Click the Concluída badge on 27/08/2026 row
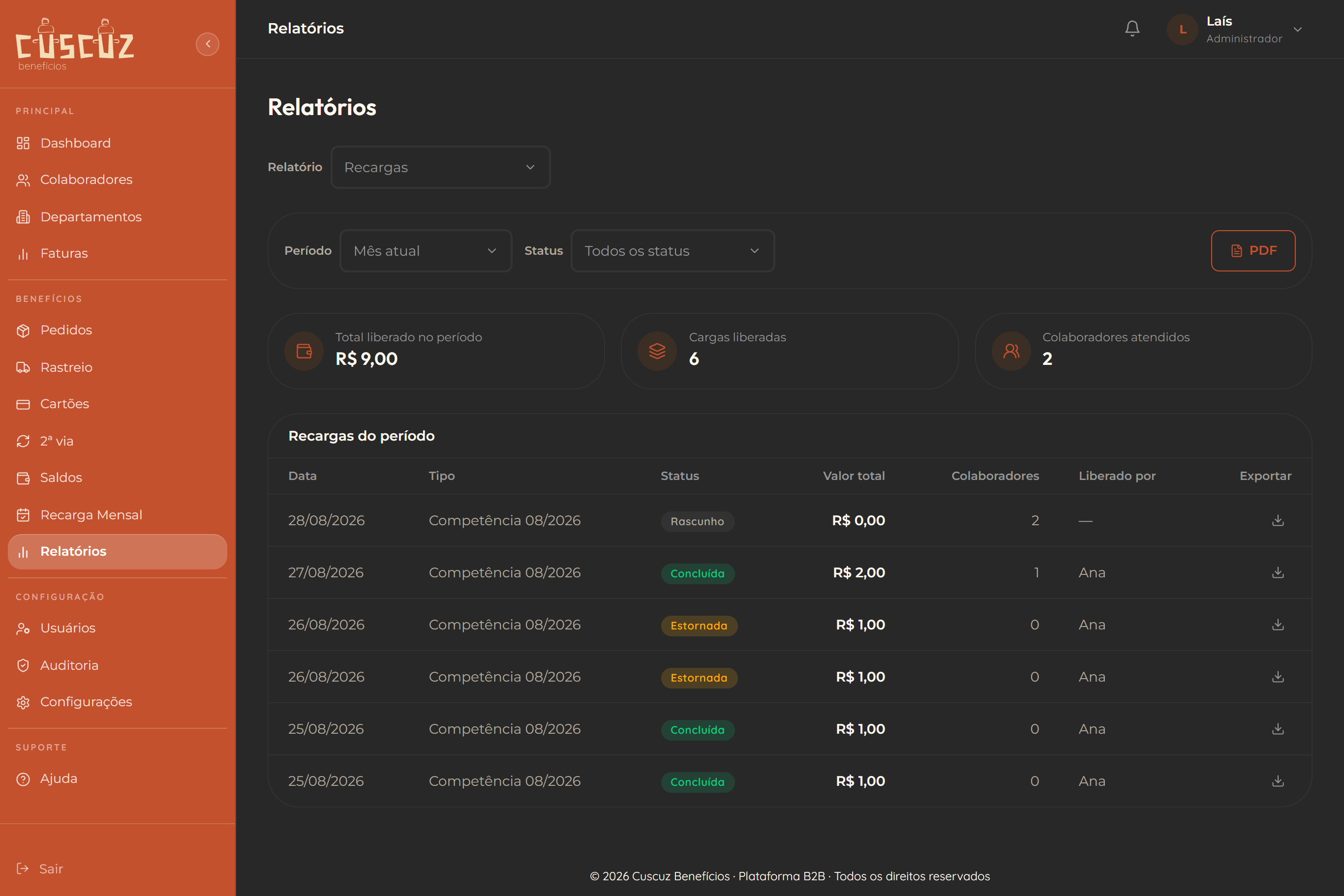Viewport: 1344px width, 896px height. [x=698, y=573]
